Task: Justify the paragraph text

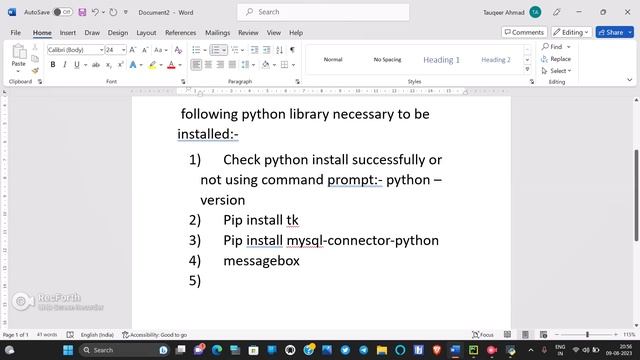Action: (x=232, y=64)
